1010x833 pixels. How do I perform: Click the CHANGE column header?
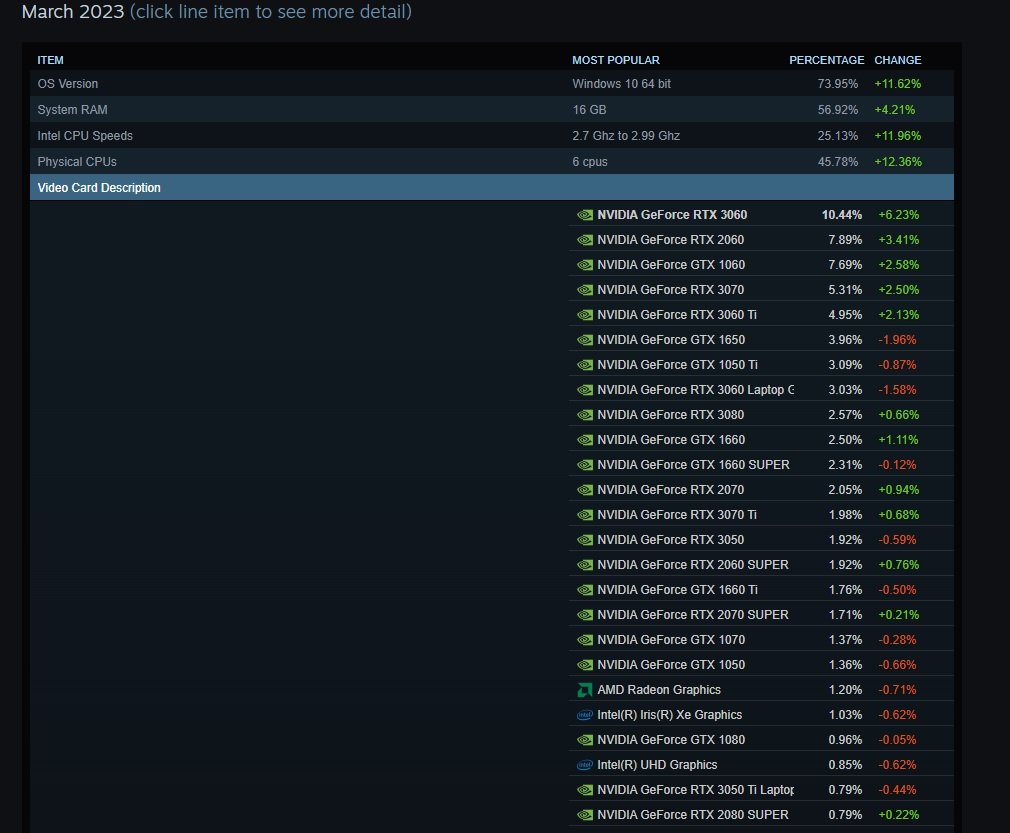(x=898, y=60)
